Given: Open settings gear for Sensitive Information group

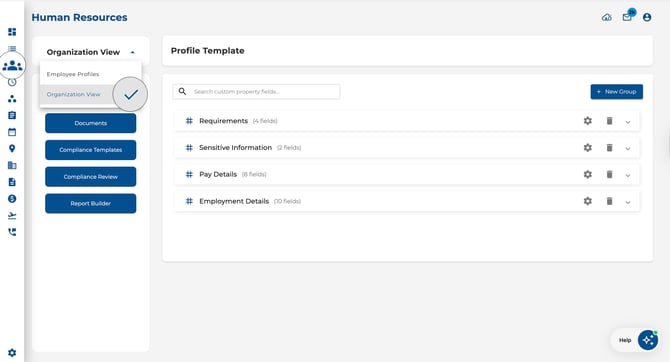Looking at the screenshot, I should (588, 147).
